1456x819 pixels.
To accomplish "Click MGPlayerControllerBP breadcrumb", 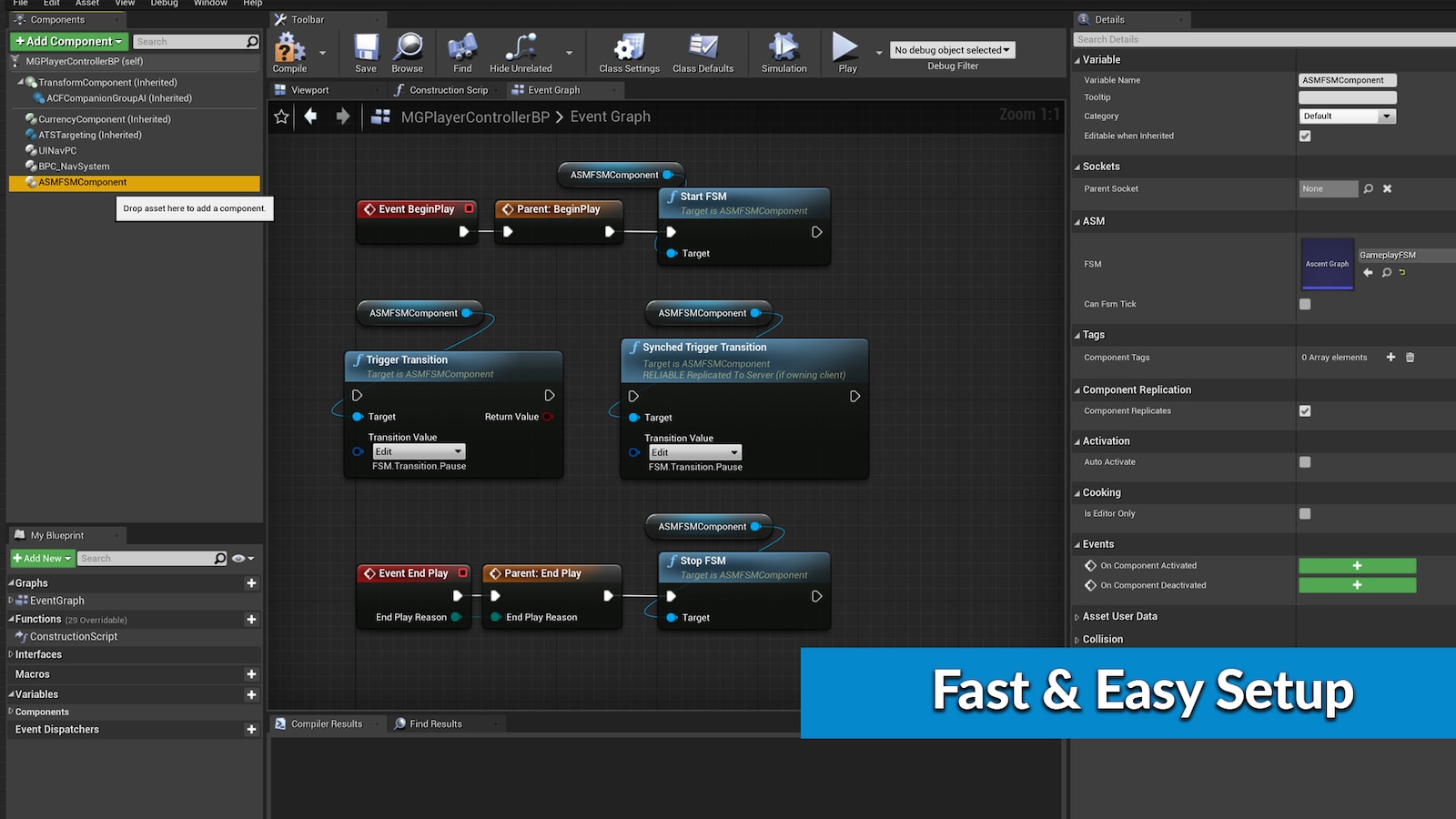I will 475,116.
